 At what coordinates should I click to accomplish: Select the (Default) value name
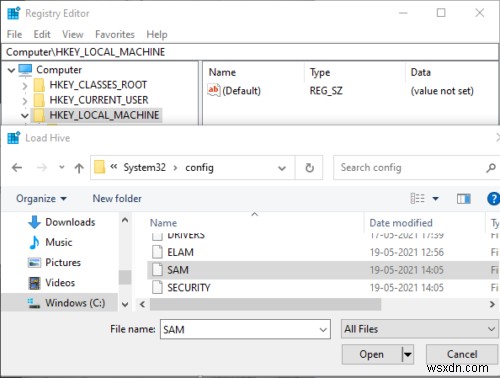coord(241,91)
